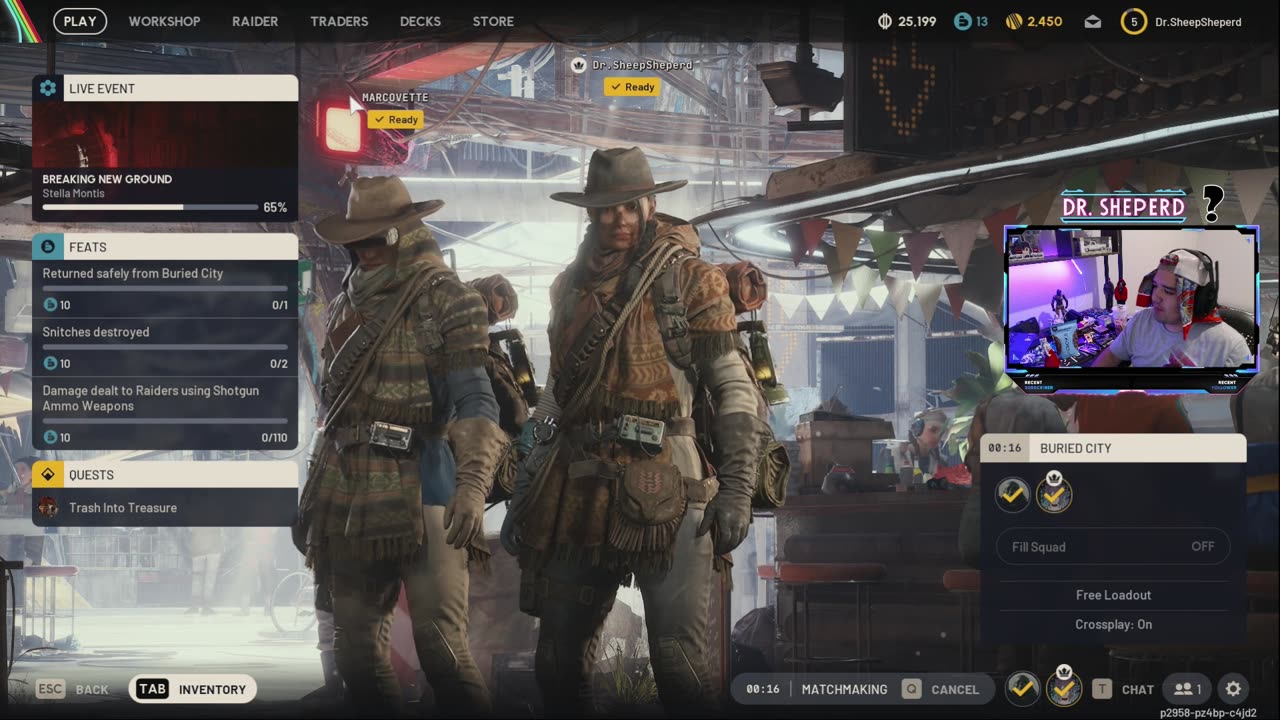This screenshot has width=1280, height=720.
Task: Open the DECKS tab
Action: click(420, 21)
